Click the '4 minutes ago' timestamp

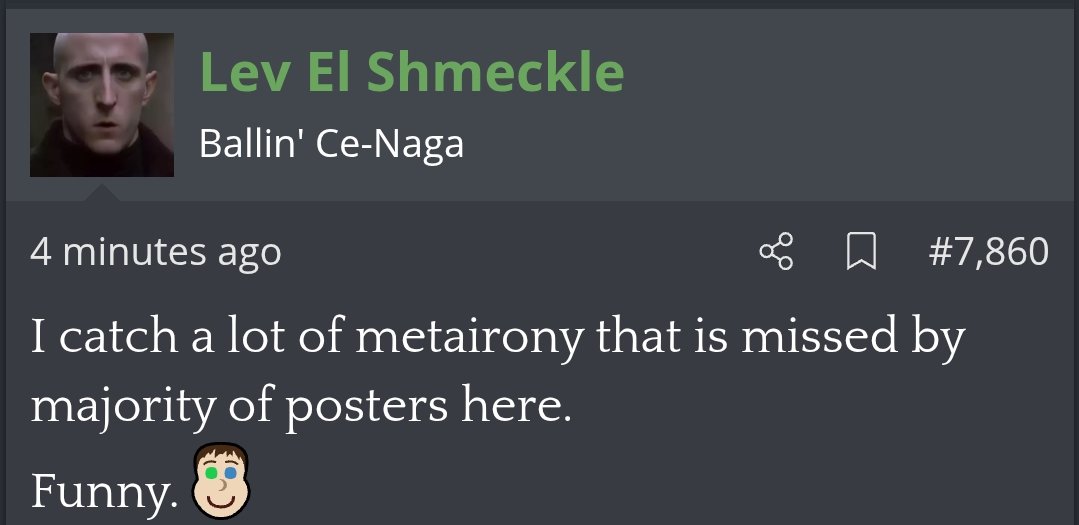156,253
